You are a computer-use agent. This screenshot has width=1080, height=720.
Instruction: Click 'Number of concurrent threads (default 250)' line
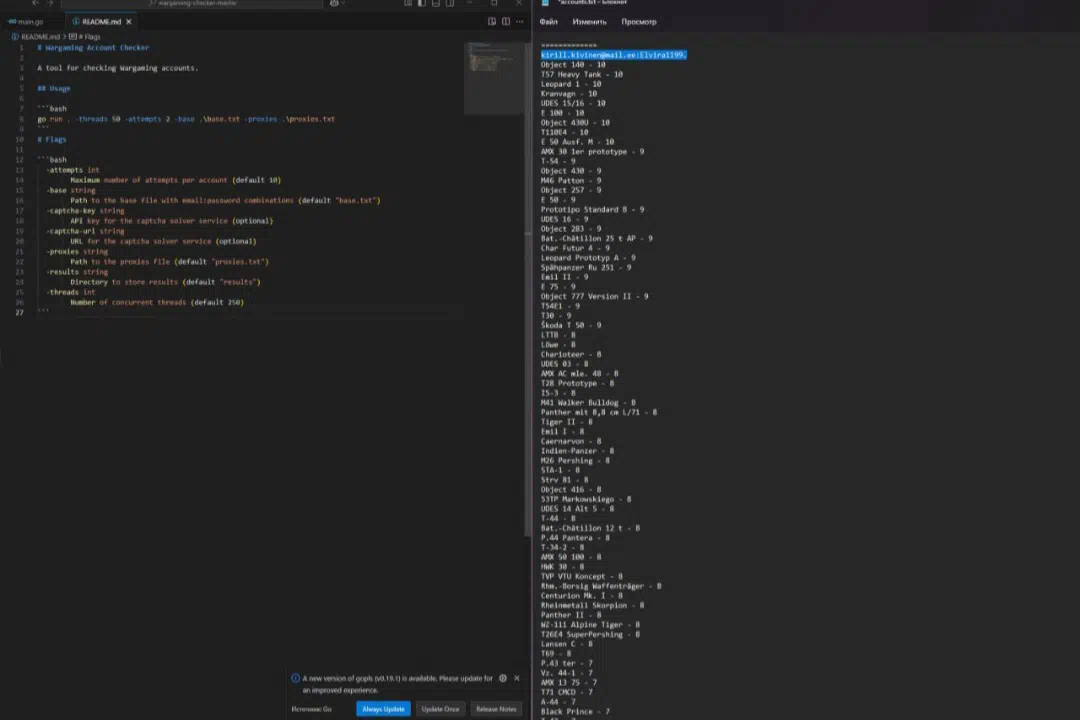pos(157,302)
